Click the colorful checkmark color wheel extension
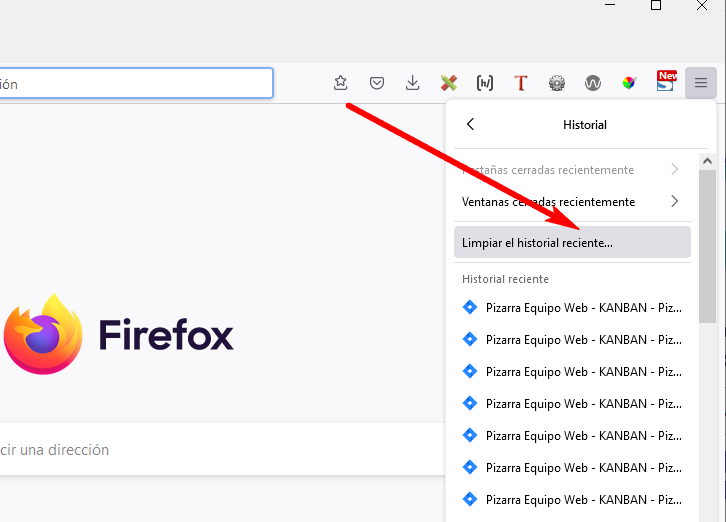The height and width of the screenshot is (522, 726). [628, 83]
